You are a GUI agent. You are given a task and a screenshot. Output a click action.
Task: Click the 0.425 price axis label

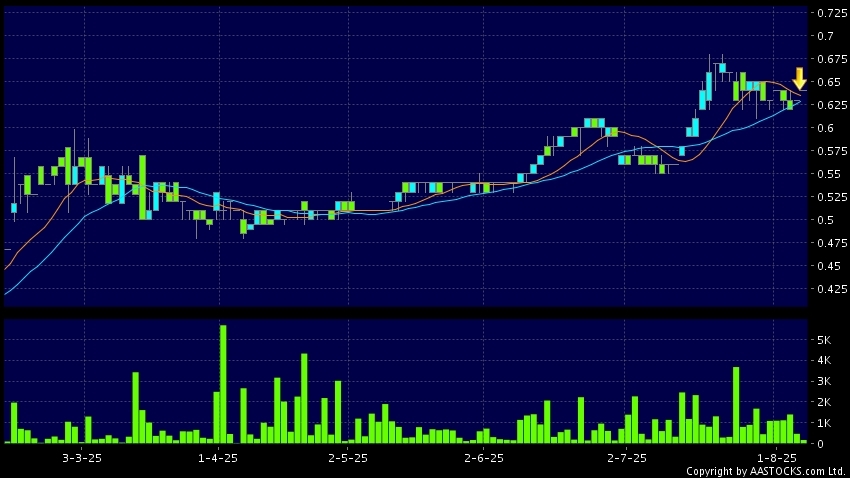point(832,289)
